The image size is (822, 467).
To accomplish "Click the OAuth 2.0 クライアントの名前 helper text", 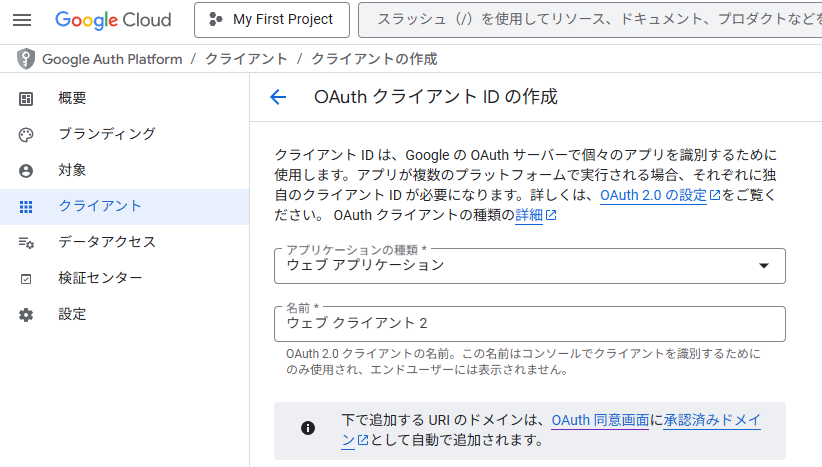I will click(523, 362).
